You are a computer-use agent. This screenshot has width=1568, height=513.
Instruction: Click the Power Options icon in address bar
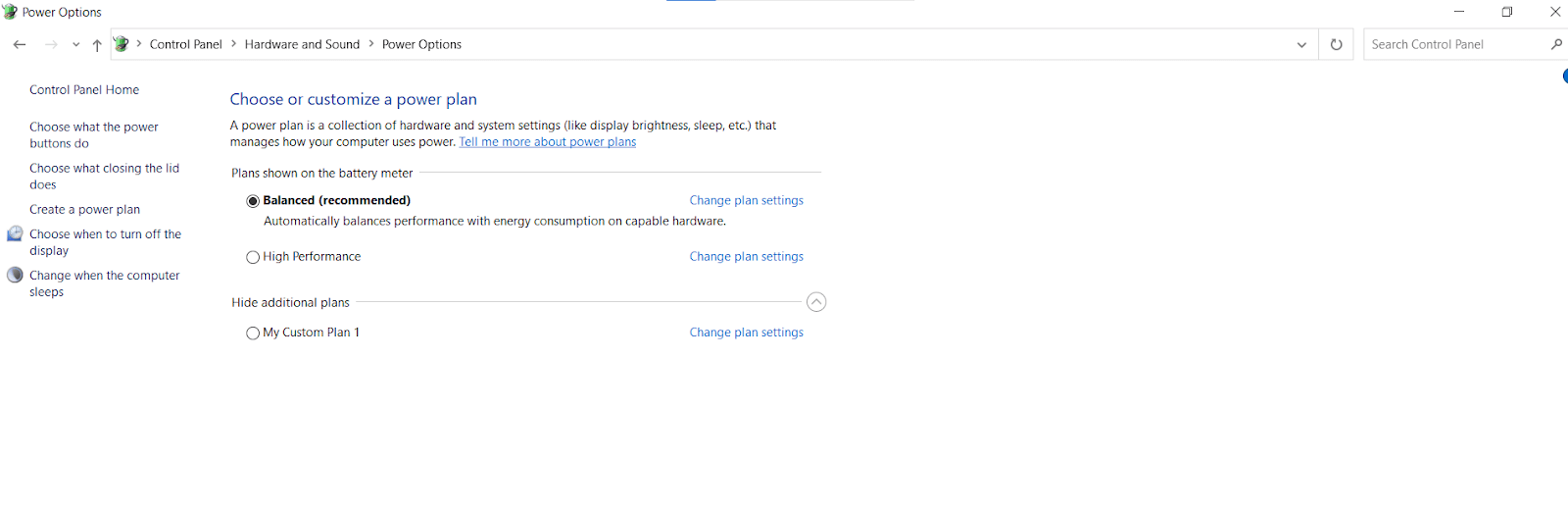coord(122,44)
